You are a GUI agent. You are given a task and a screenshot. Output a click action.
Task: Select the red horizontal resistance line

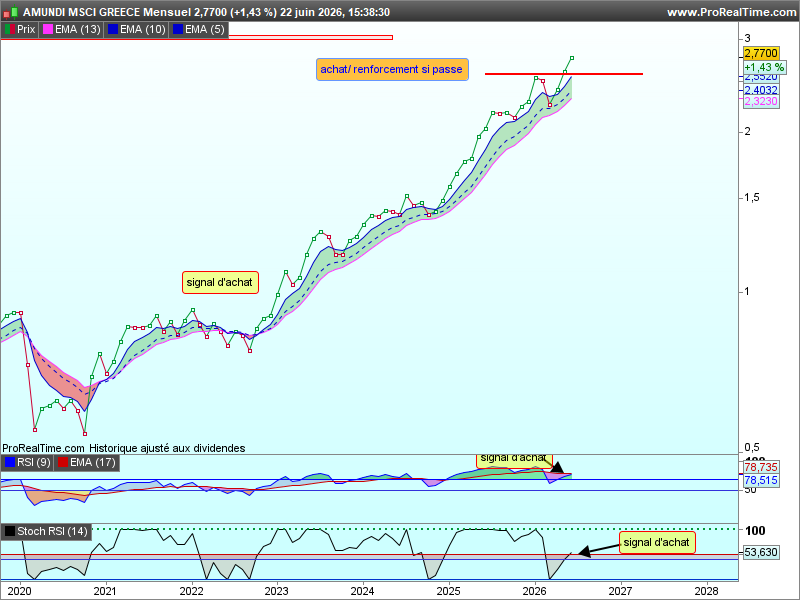pyautogui.click(x=563, y=74)
